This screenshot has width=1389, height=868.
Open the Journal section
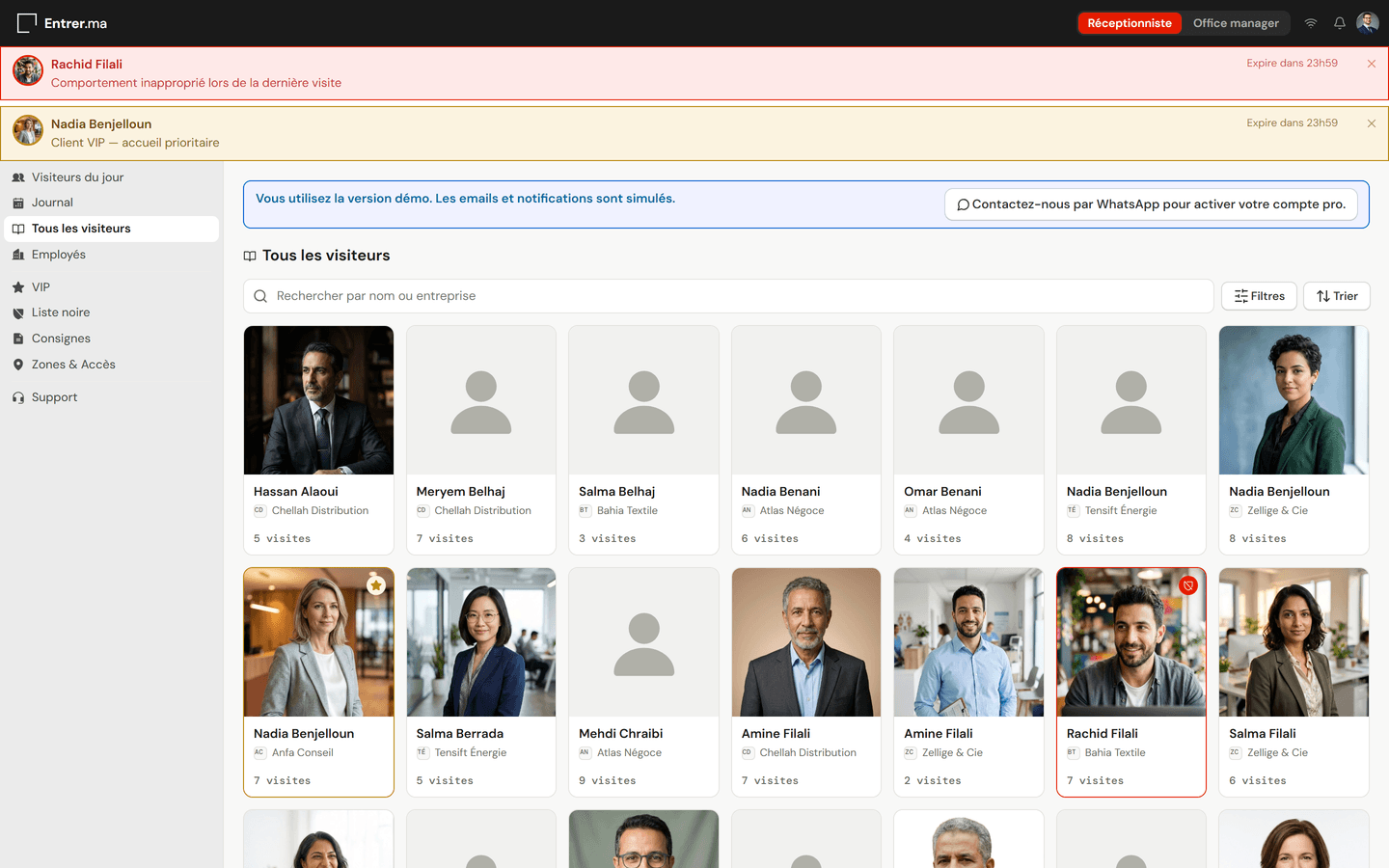pos(112,203)
